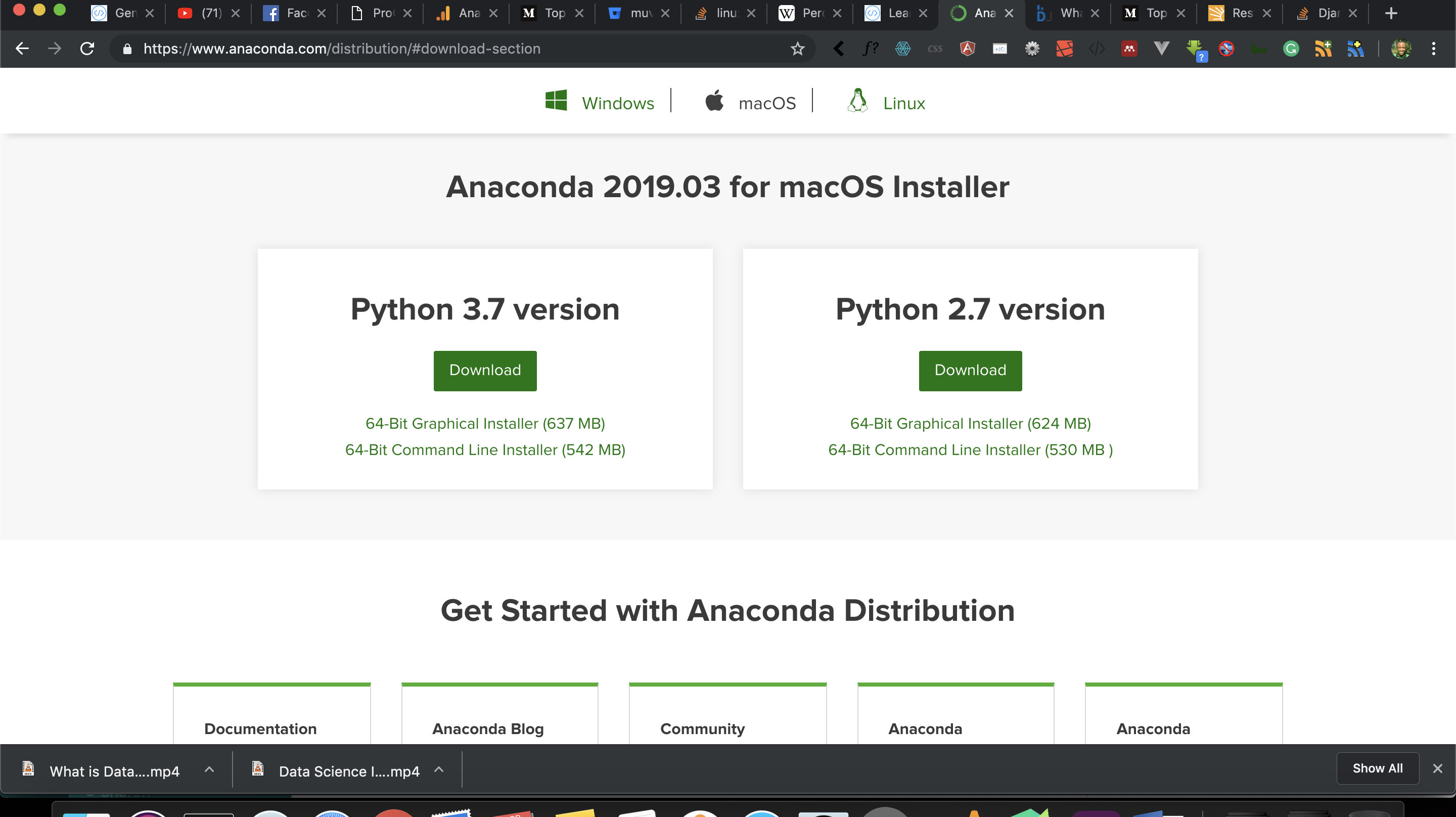Reload the Anaconda page

[87, 49]
